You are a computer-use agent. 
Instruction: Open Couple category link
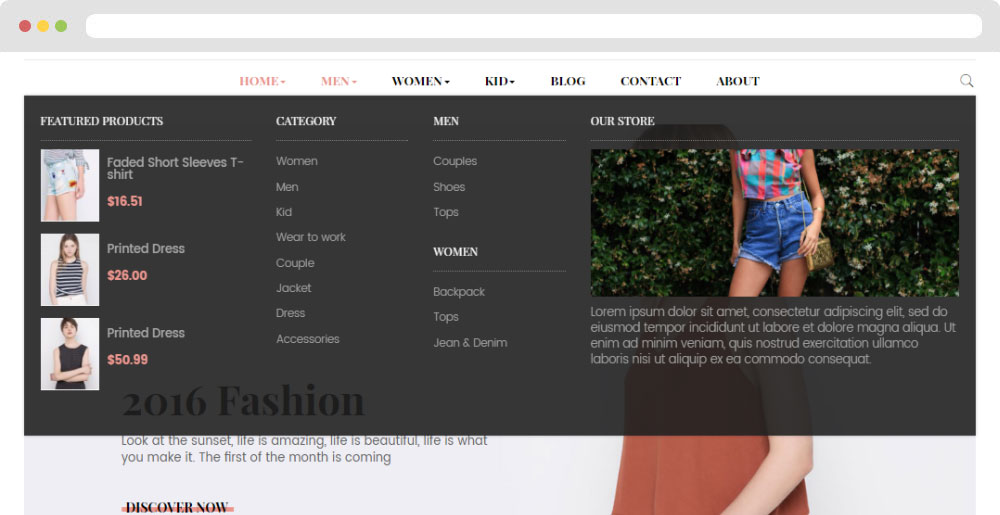pos(295,263)
